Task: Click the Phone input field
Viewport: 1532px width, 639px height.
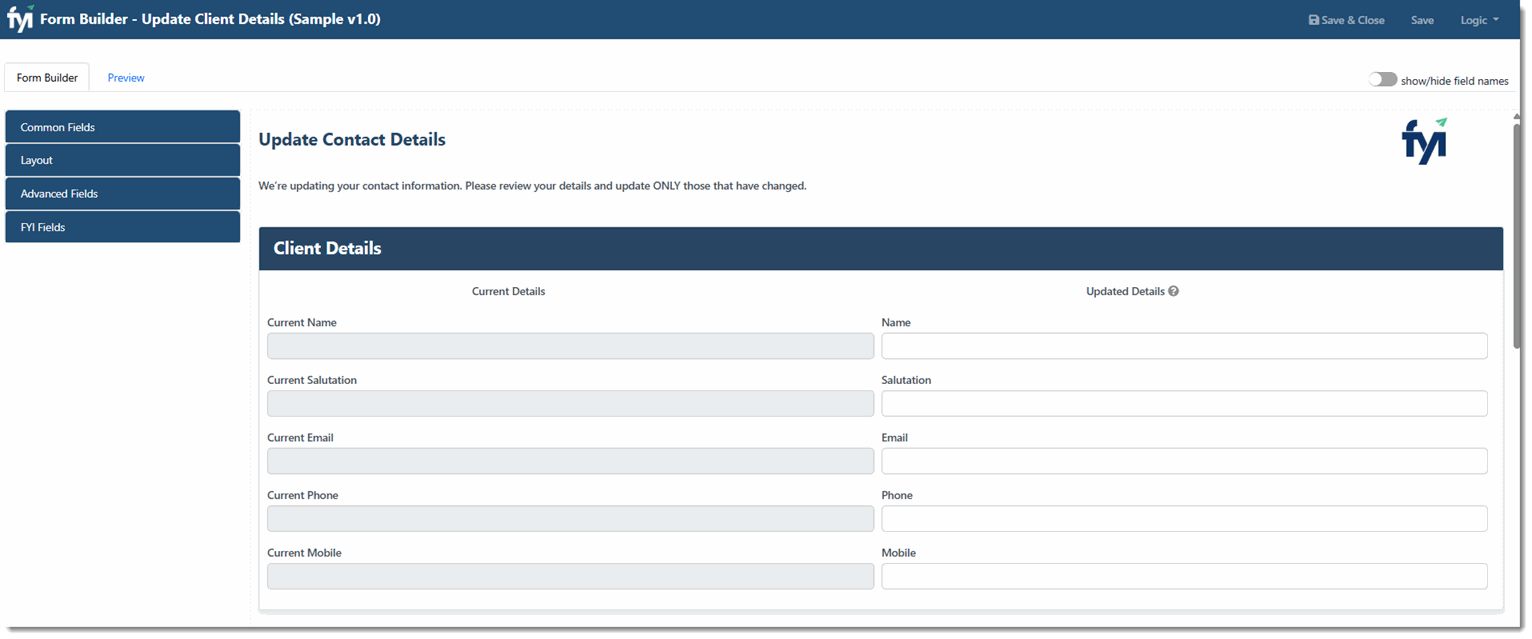Action: point(1184,518)
